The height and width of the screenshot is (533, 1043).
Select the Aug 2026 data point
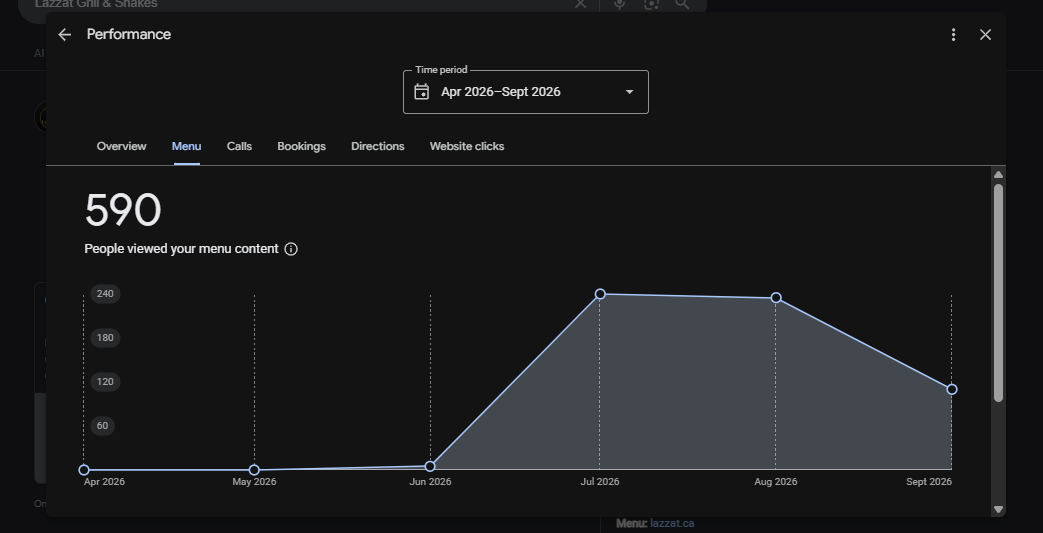[776, 298]
